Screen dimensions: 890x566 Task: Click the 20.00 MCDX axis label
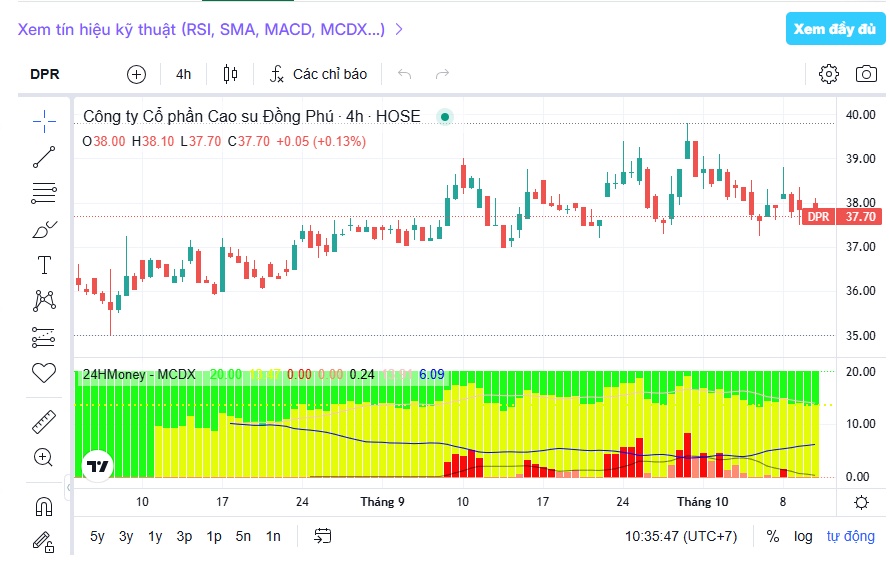(x=860, y=372)
